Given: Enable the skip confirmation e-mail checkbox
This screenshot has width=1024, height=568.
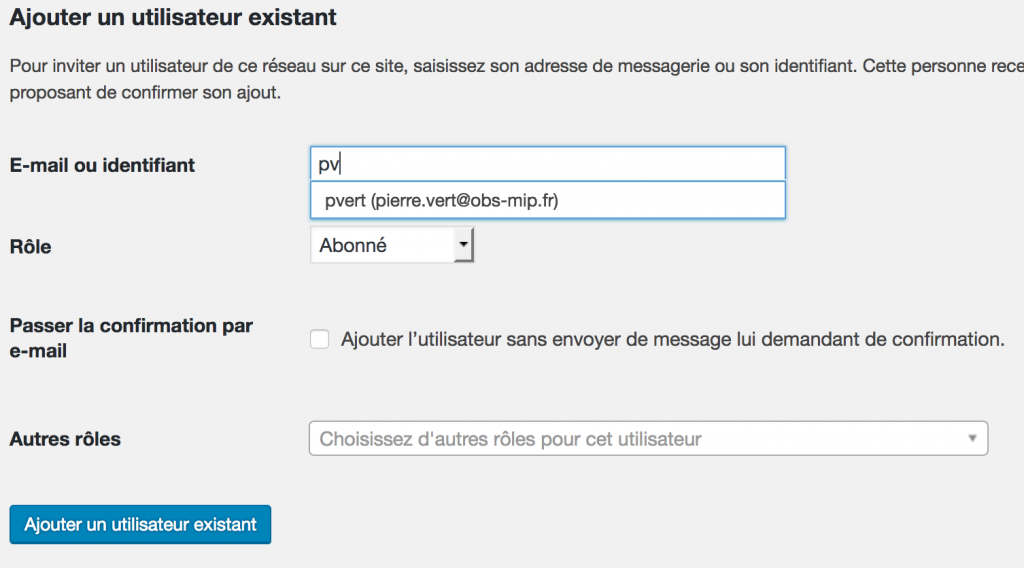Looking at the screenshot, I should 319,339.
